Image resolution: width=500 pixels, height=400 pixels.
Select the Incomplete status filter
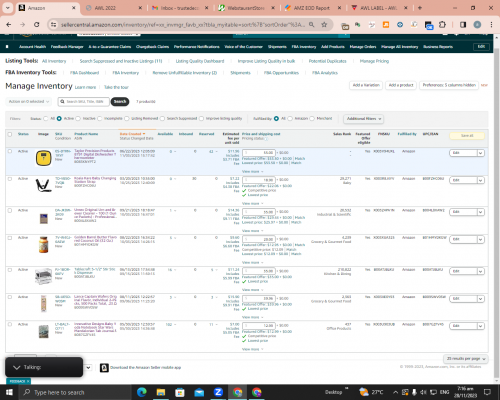pos(100,119)
